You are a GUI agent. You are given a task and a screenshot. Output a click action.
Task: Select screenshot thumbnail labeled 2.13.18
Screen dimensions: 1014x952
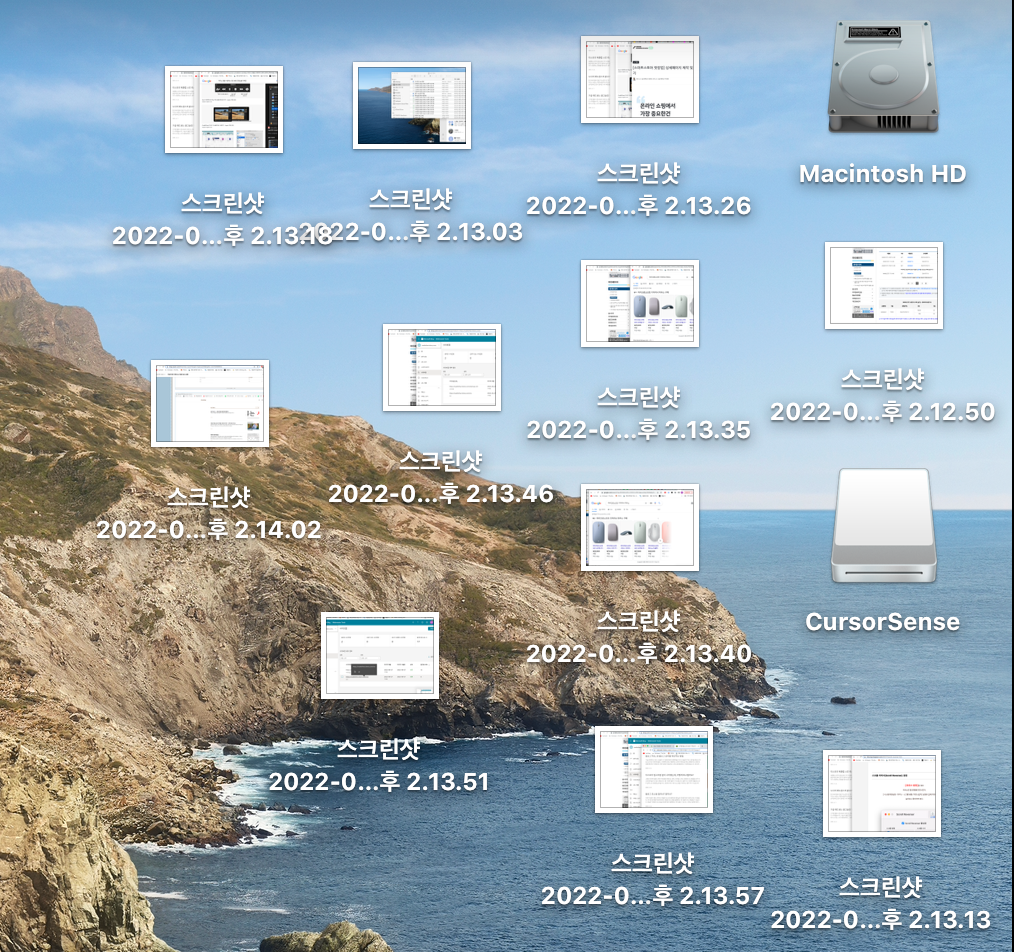coord(224,109)
